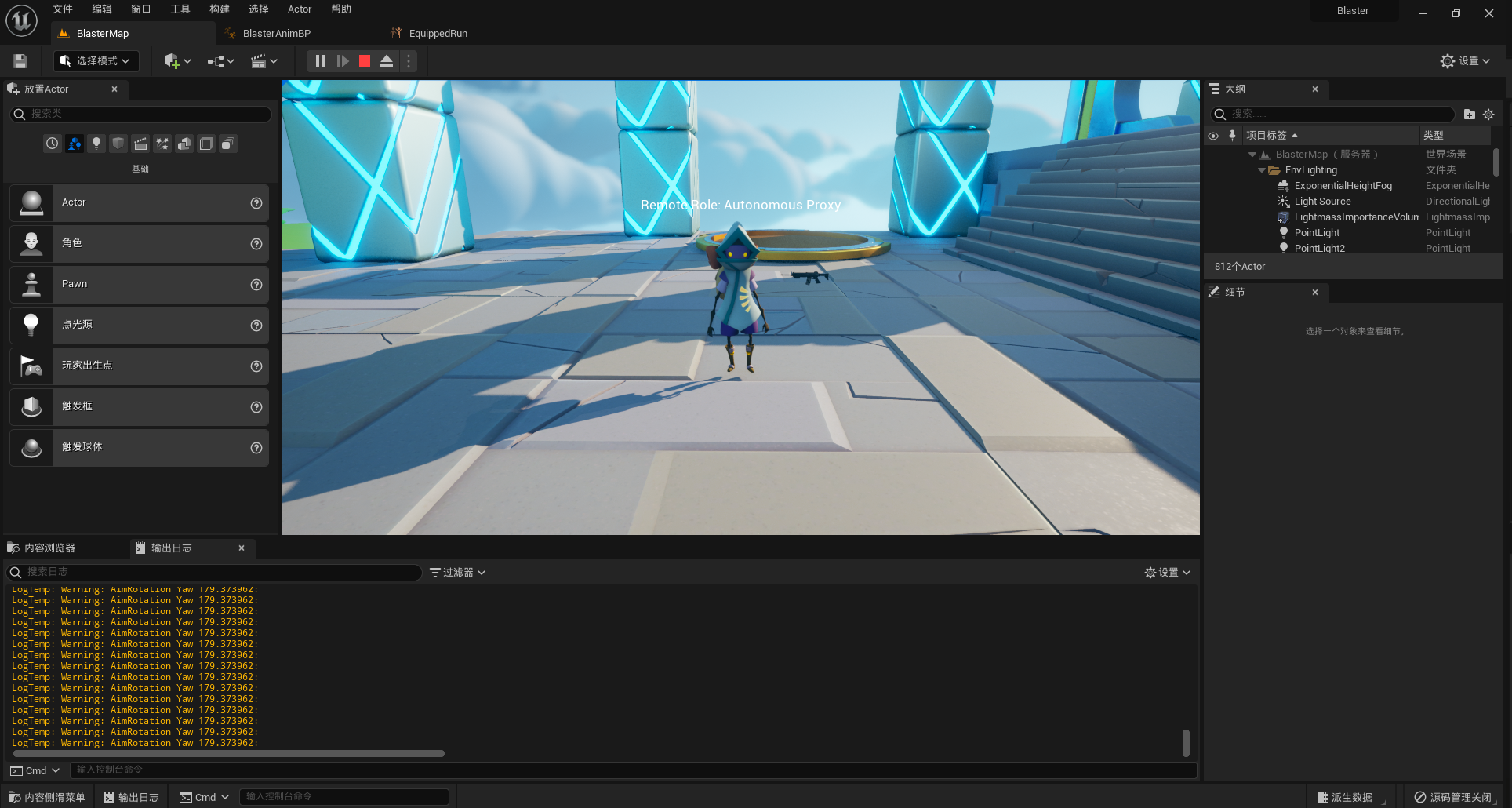Image resolution: width=1512 pixels, height=808 pixels.
Task: Select the Basic actors category icon
Action: pyautogui.click(x=75, y=144)
